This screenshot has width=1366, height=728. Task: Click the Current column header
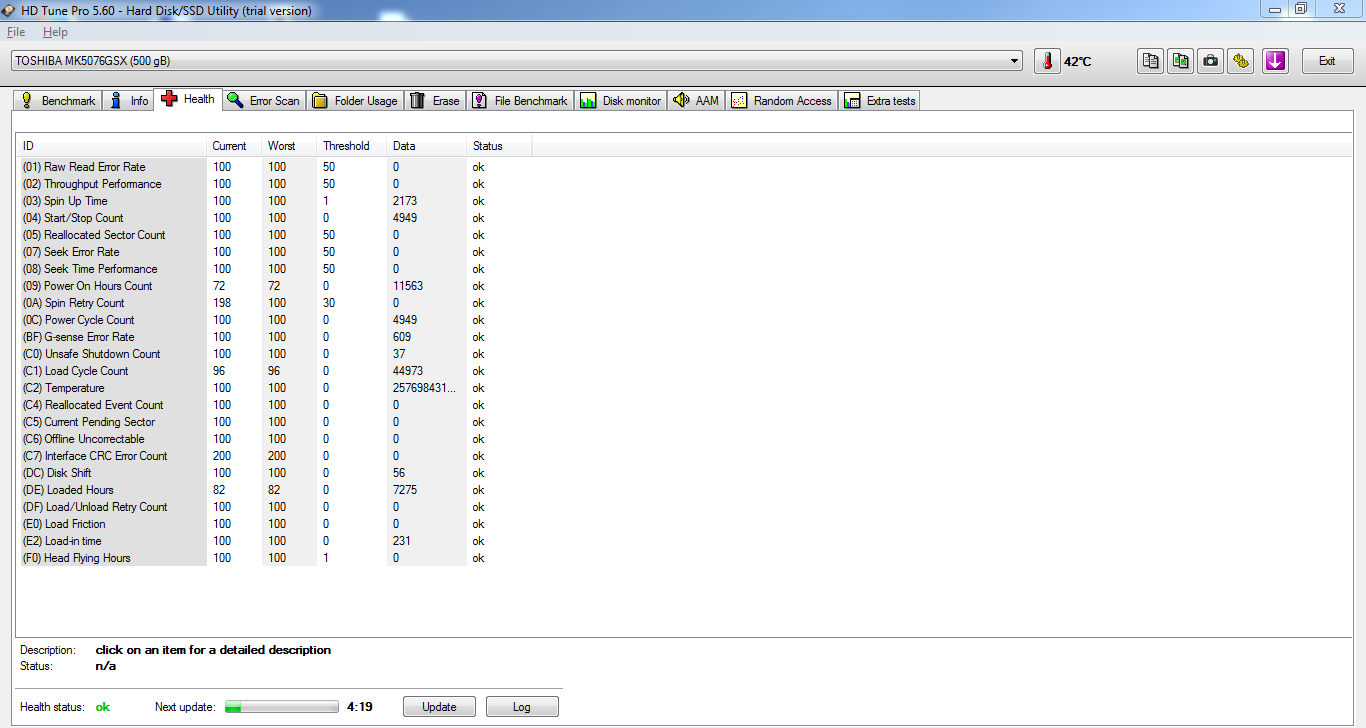tap(234, 146)
